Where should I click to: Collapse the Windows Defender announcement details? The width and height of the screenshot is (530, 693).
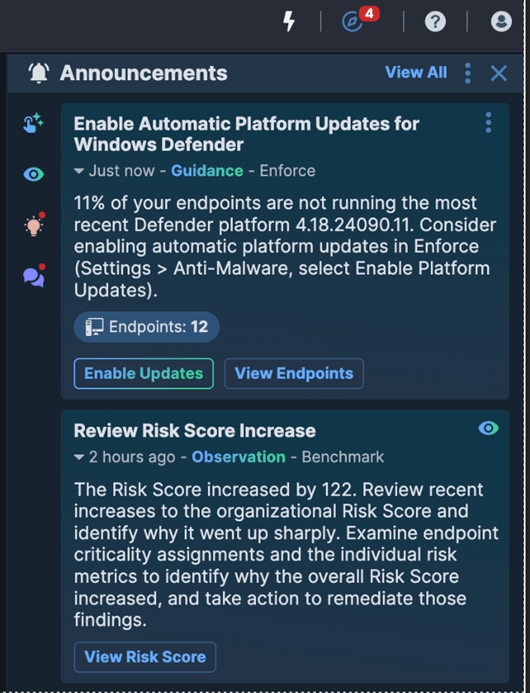point(79,171)
